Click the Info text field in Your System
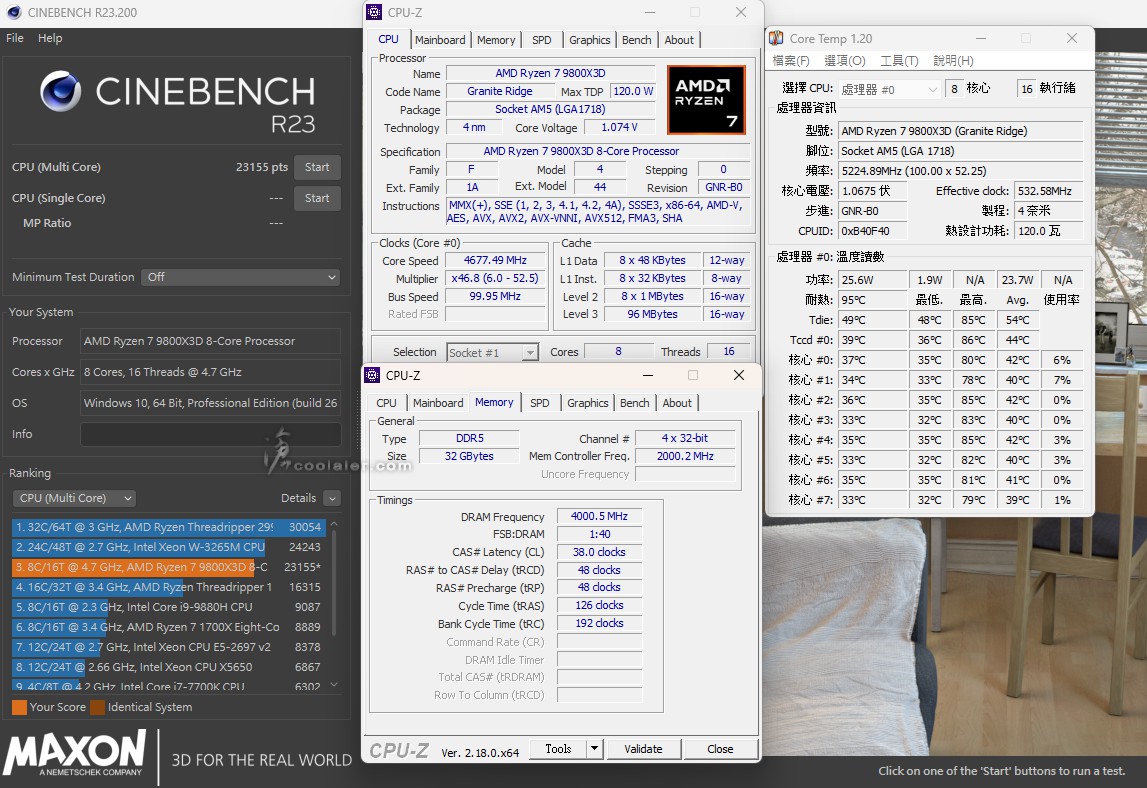 pos(210,434)
